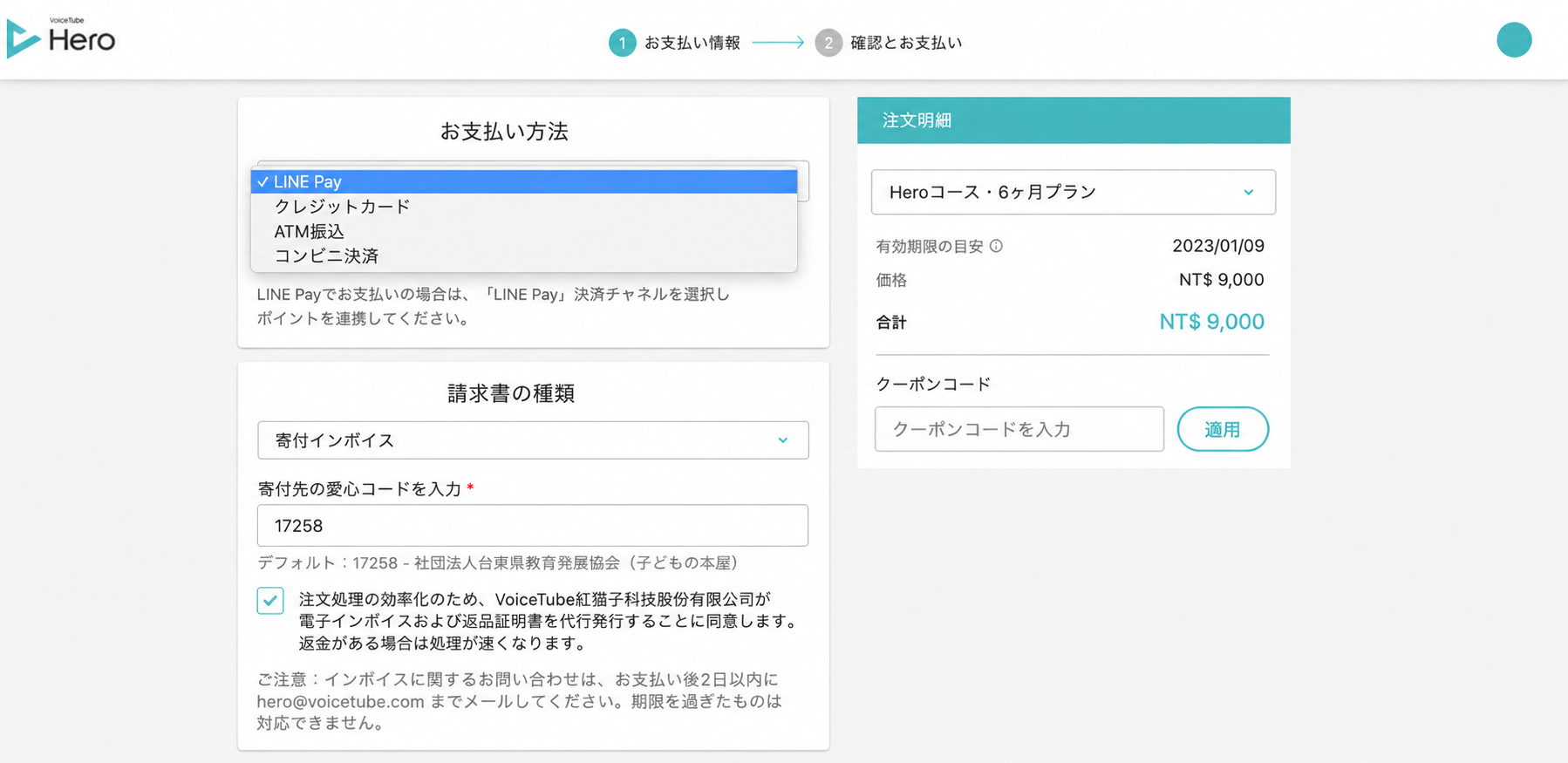This screenshot has width=1568, height=763.
Task: Click the 確認とお支払い step label
Action: point(906,43)
